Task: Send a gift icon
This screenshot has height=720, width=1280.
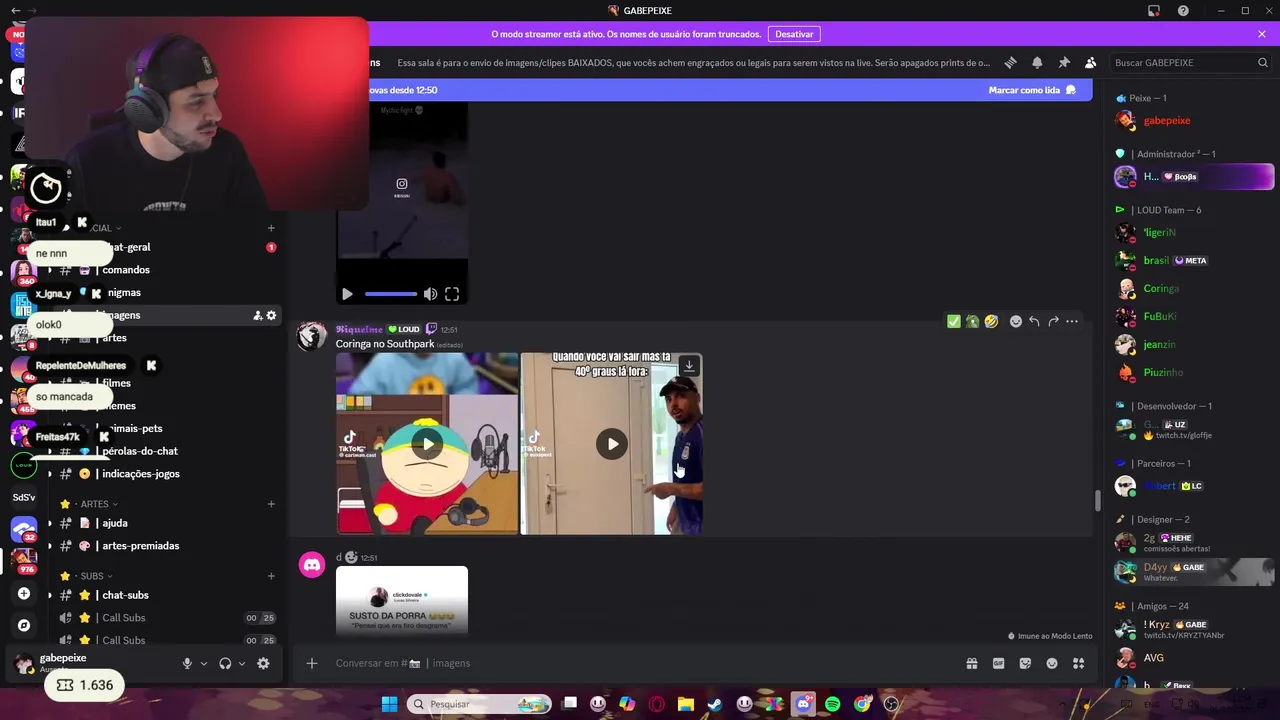Action: coord(971,663)
